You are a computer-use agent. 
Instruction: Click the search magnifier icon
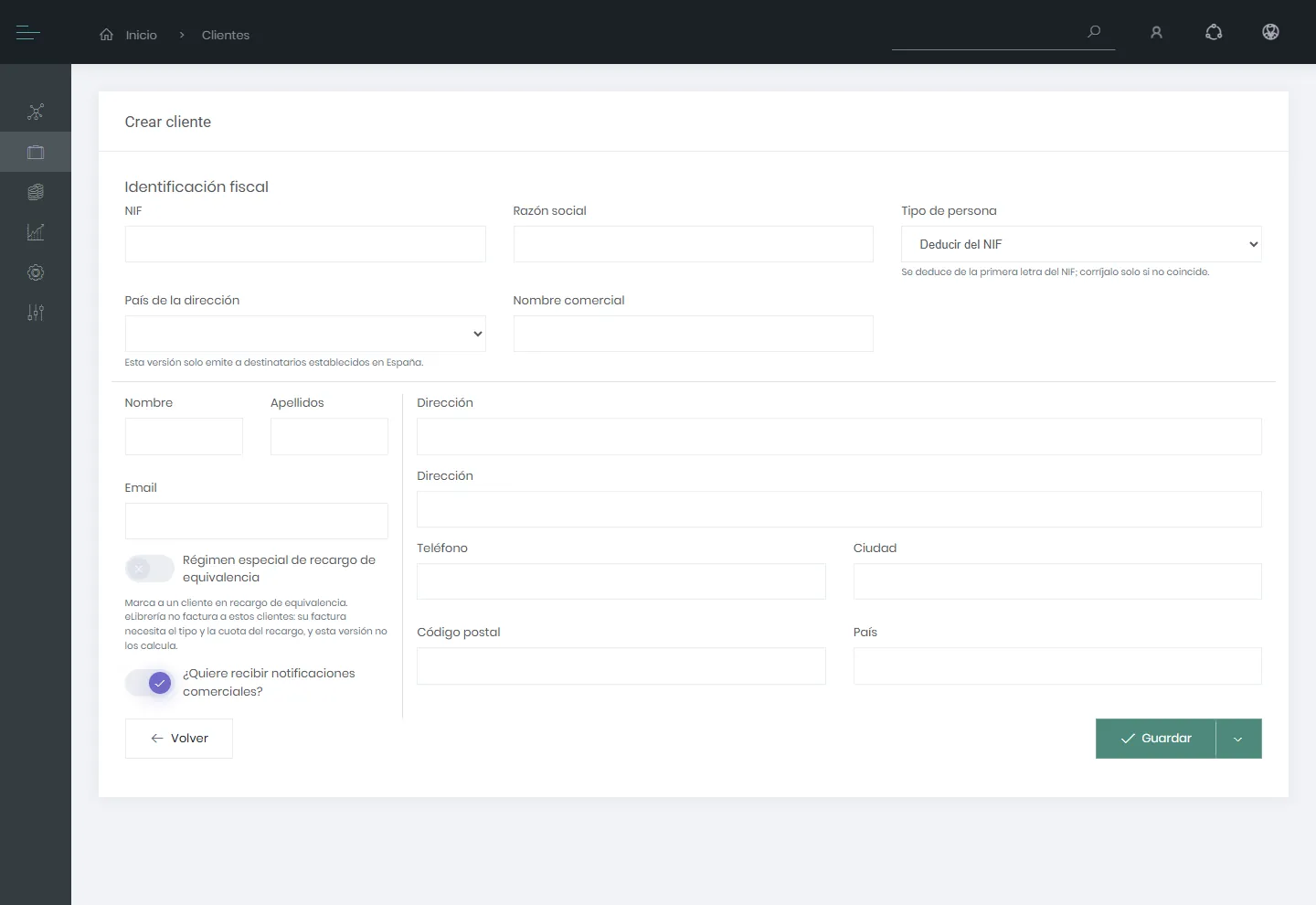1094,32
